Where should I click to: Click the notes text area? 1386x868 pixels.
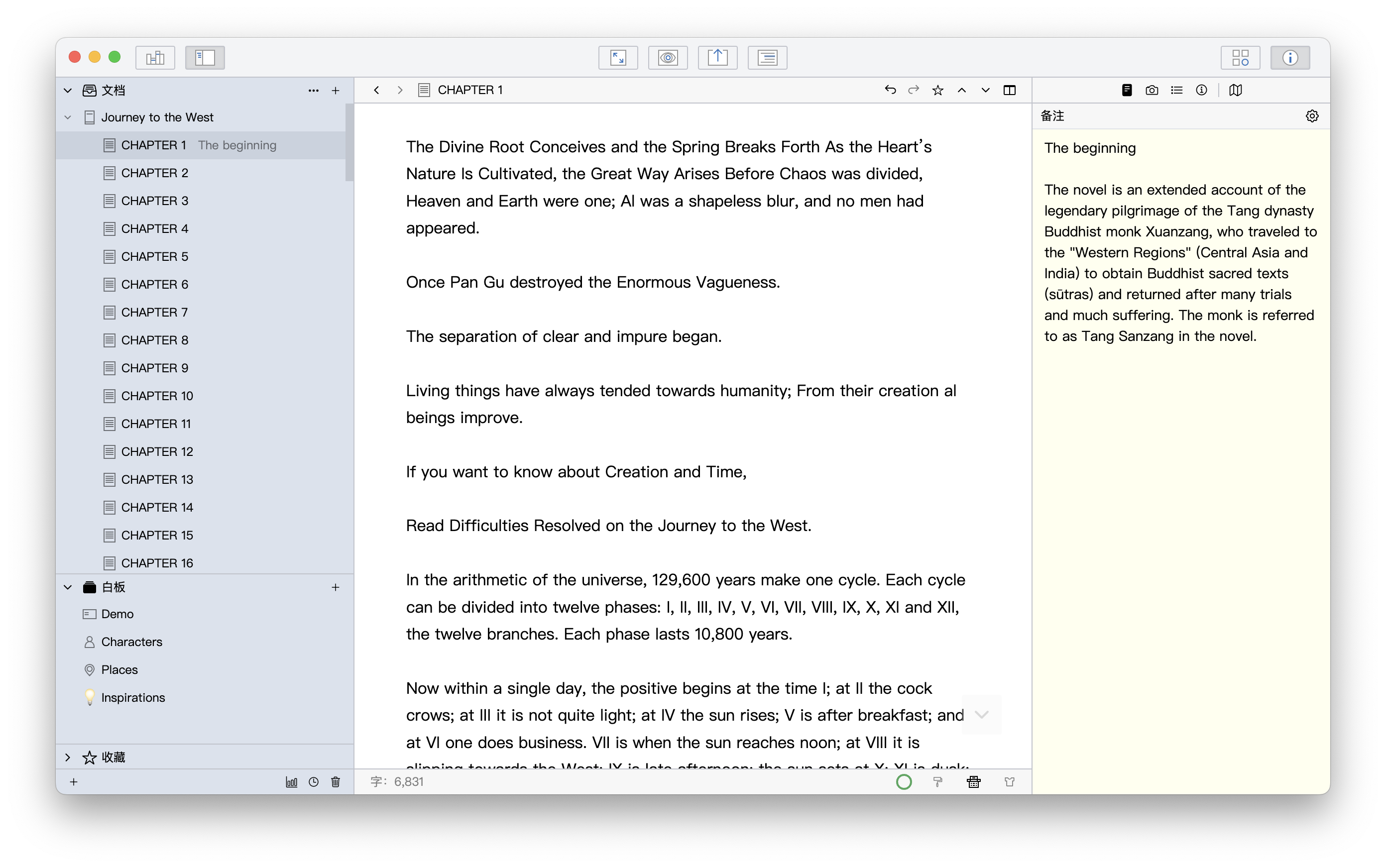(x=1181, y=461)
